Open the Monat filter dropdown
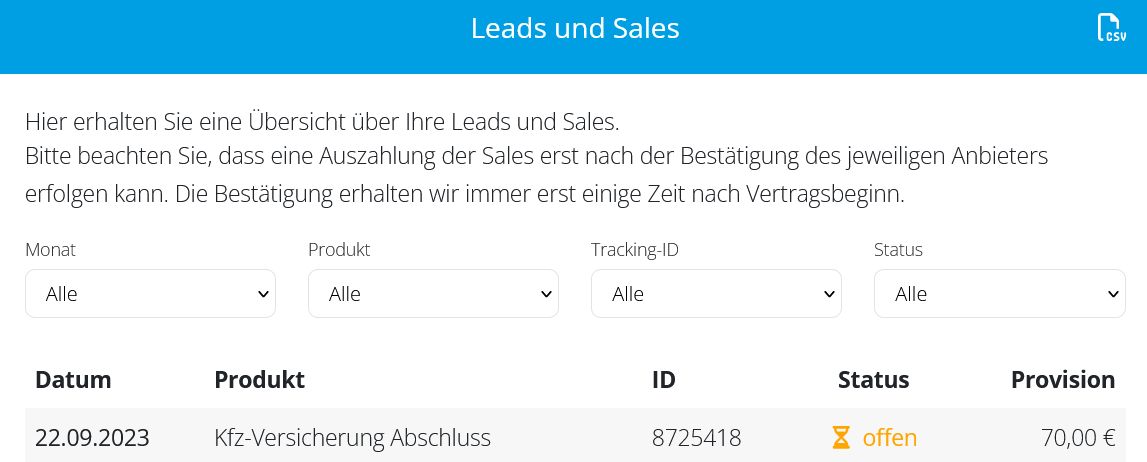 pos(150,294)
